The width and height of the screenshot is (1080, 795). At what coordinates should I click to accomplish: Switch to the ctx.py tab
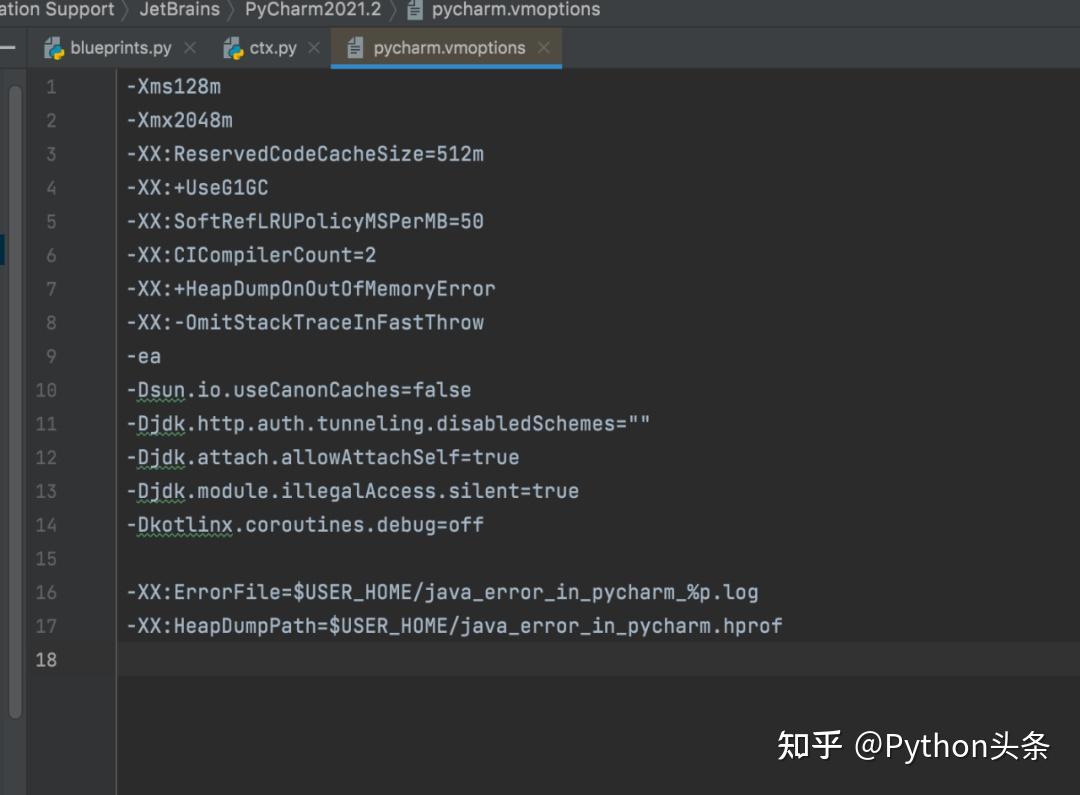(273, 48)
